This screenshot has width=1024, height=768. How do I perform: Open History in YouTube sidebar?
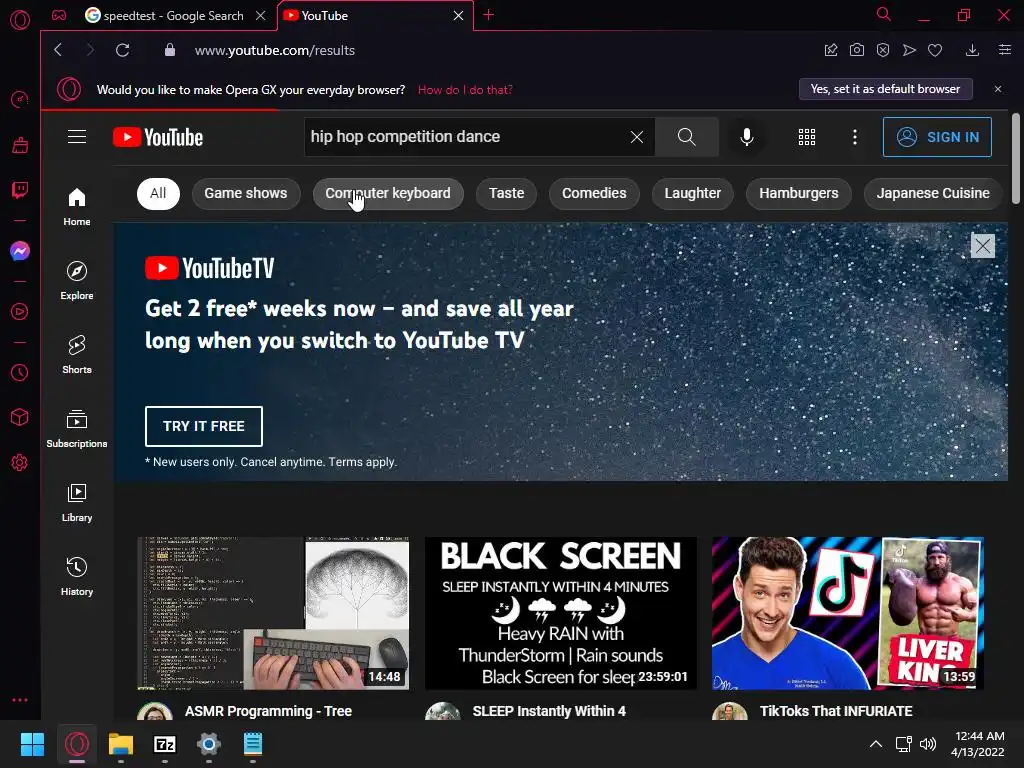coord(77,575)
